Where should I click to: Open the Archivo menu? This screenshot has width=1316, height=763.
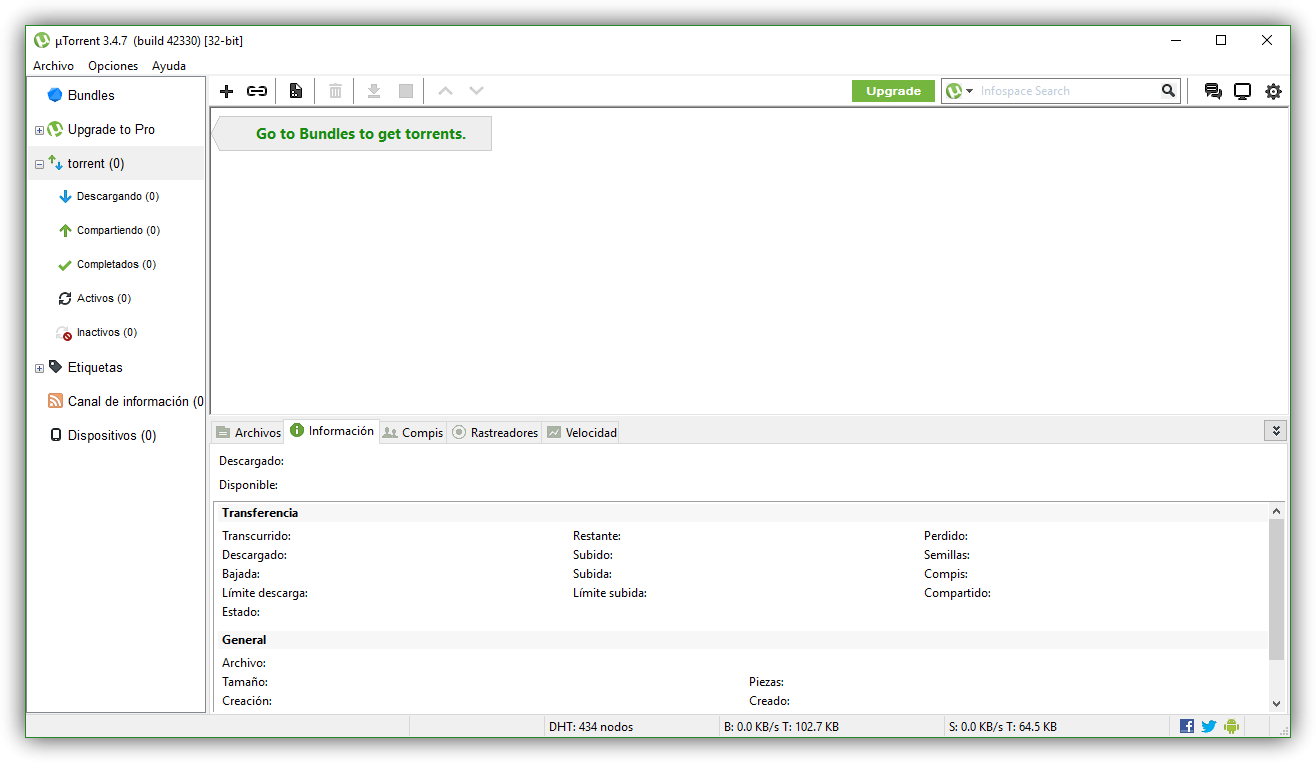53,66
